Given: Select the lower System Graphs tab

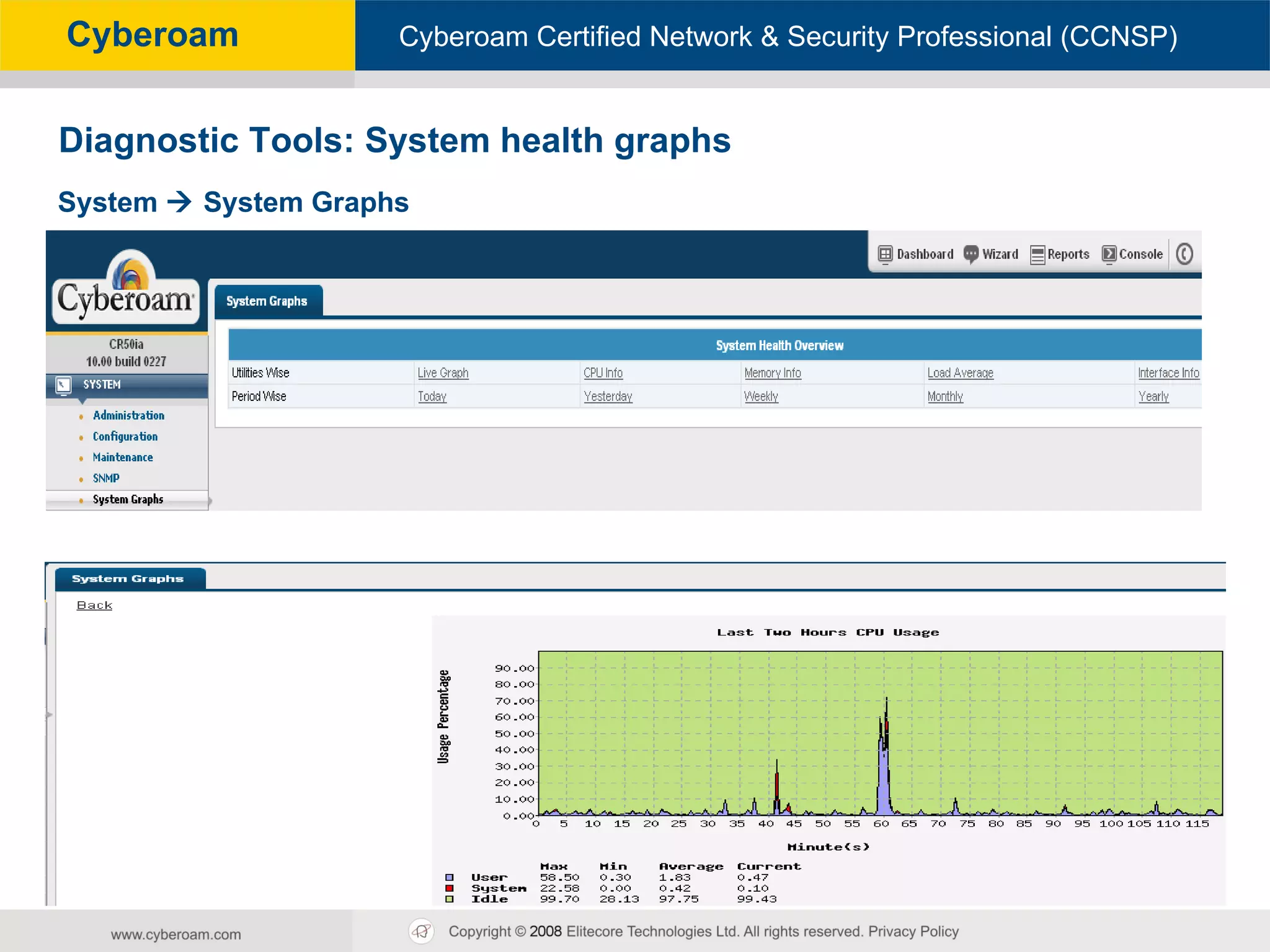Looking at the screenshot, I should [x=129, y=578].
